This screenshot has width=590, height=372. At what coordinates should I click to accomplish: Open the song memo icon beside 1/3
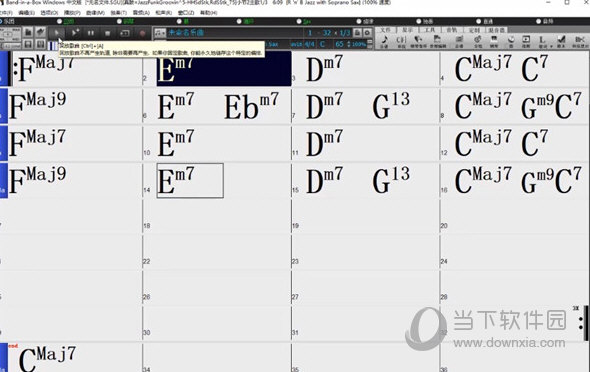[x=357, y=33]
